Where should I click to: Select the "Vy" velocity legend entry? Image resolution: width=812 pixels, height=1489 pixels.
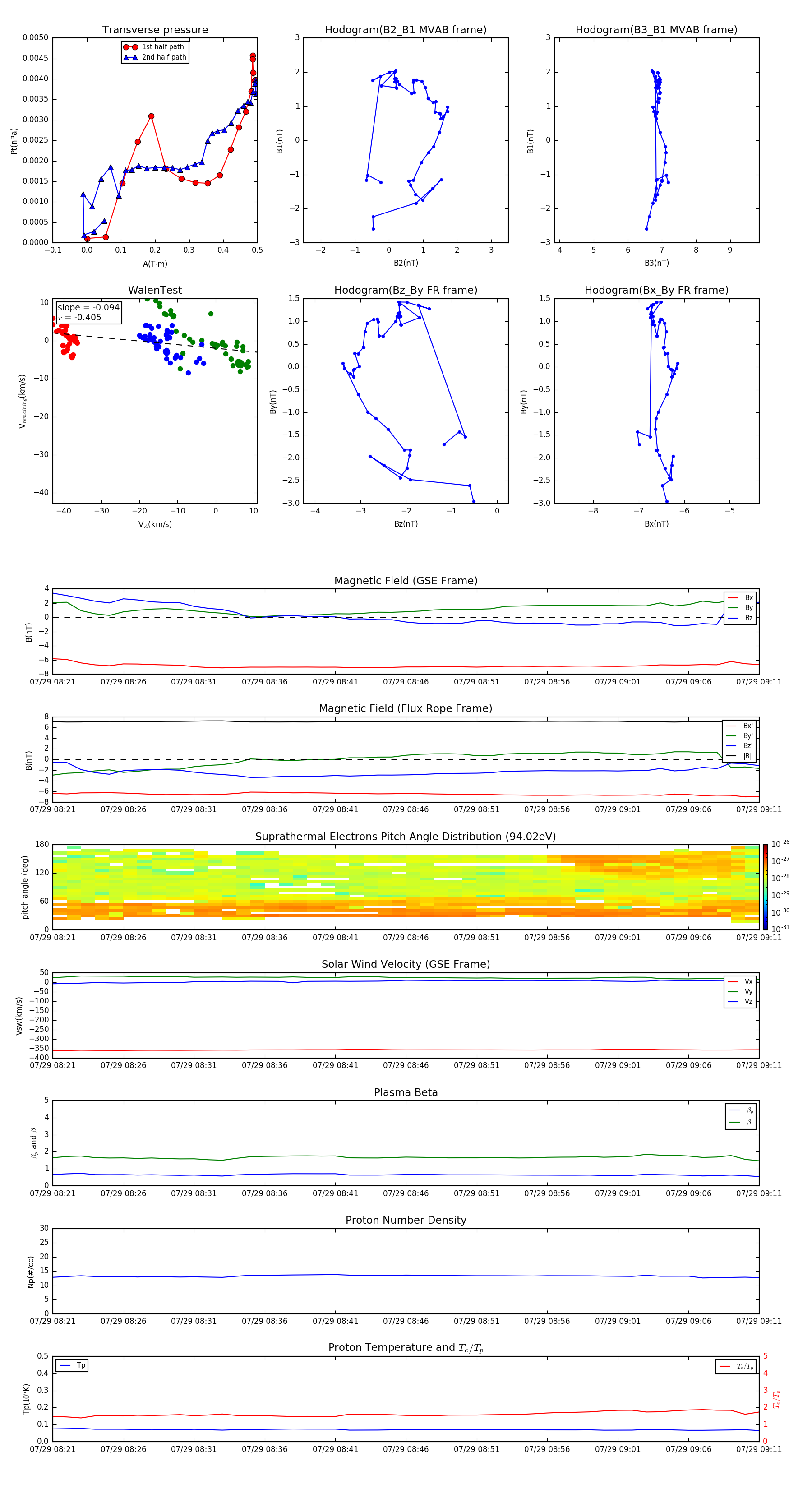(x=740, y=992)
